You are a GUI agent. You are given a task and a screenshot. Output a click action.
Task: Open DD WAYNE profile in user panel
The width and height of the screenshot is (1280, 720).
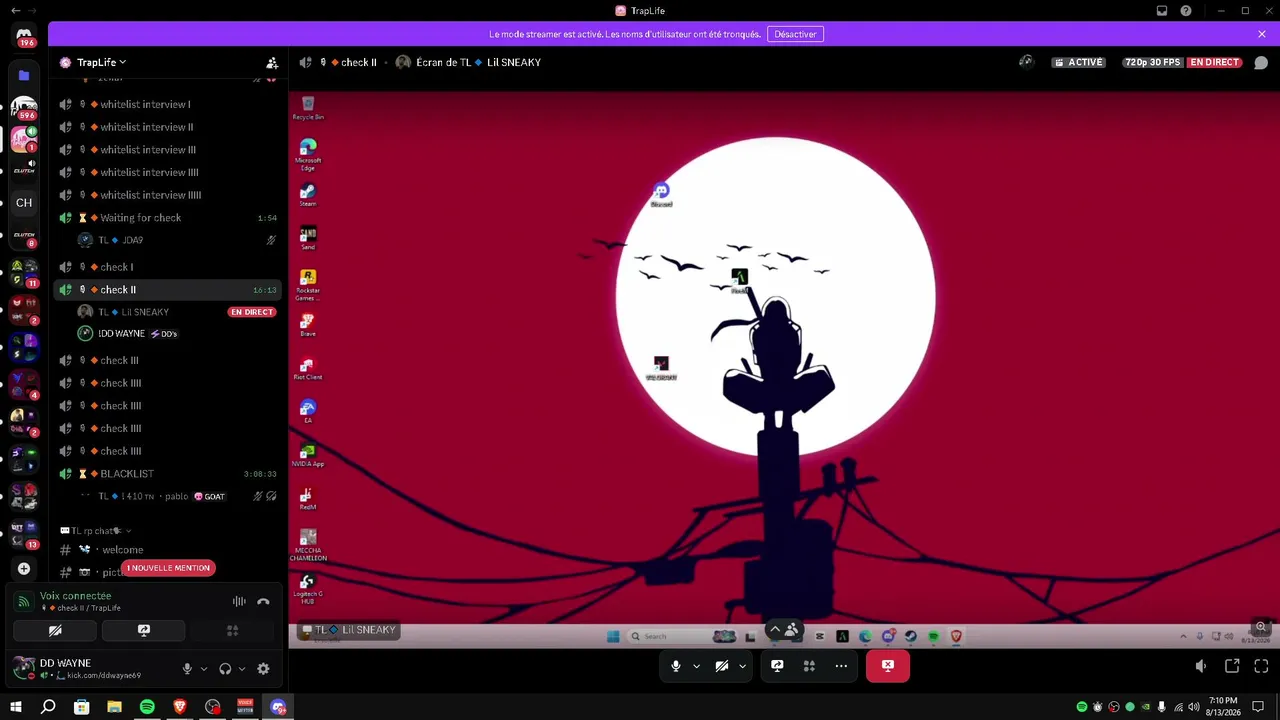click(90, 669)
